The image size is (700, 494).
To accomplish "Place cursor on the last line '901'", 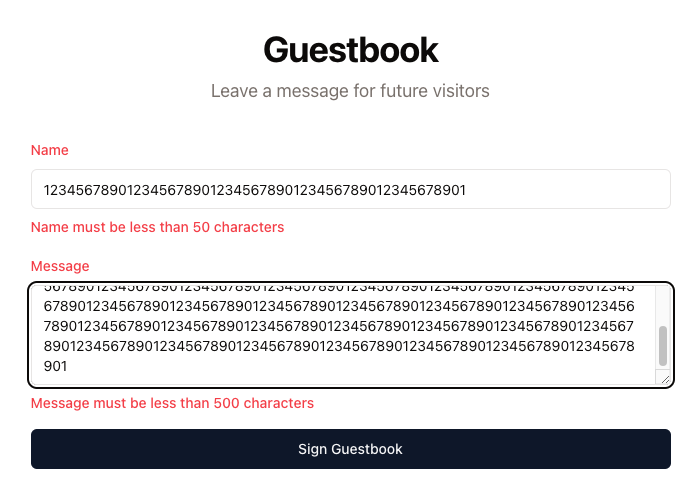I will 55,366.
